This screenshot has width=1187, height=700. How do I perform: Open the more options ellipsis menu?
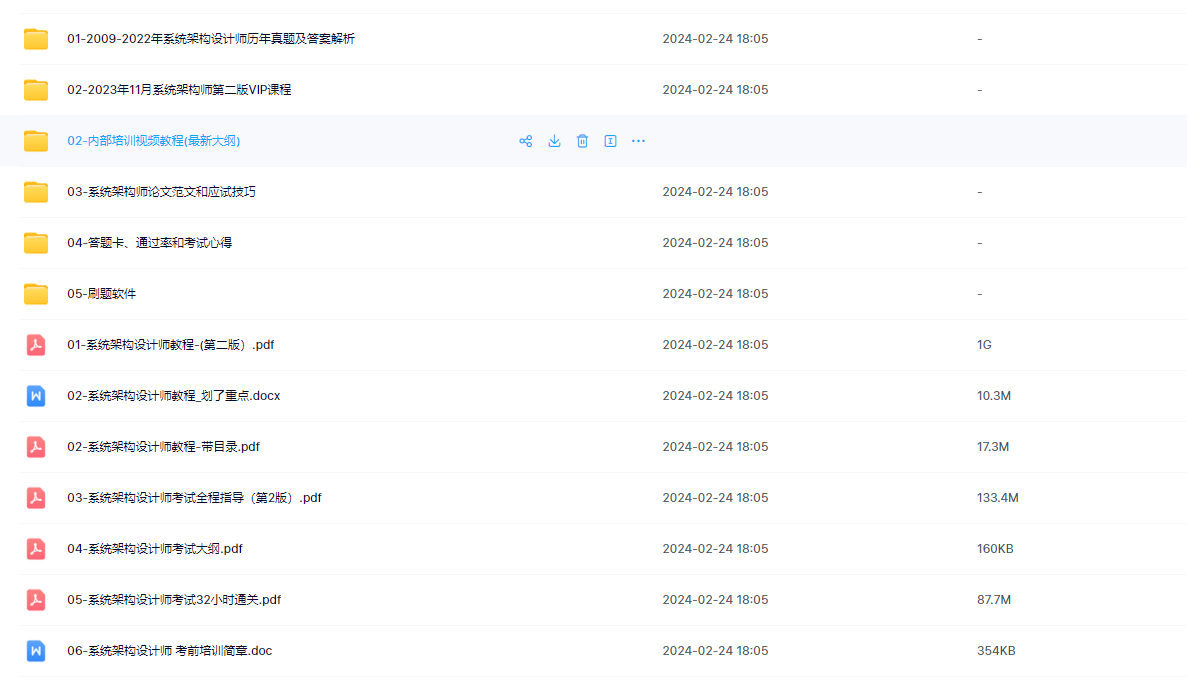tap(638, 141)
